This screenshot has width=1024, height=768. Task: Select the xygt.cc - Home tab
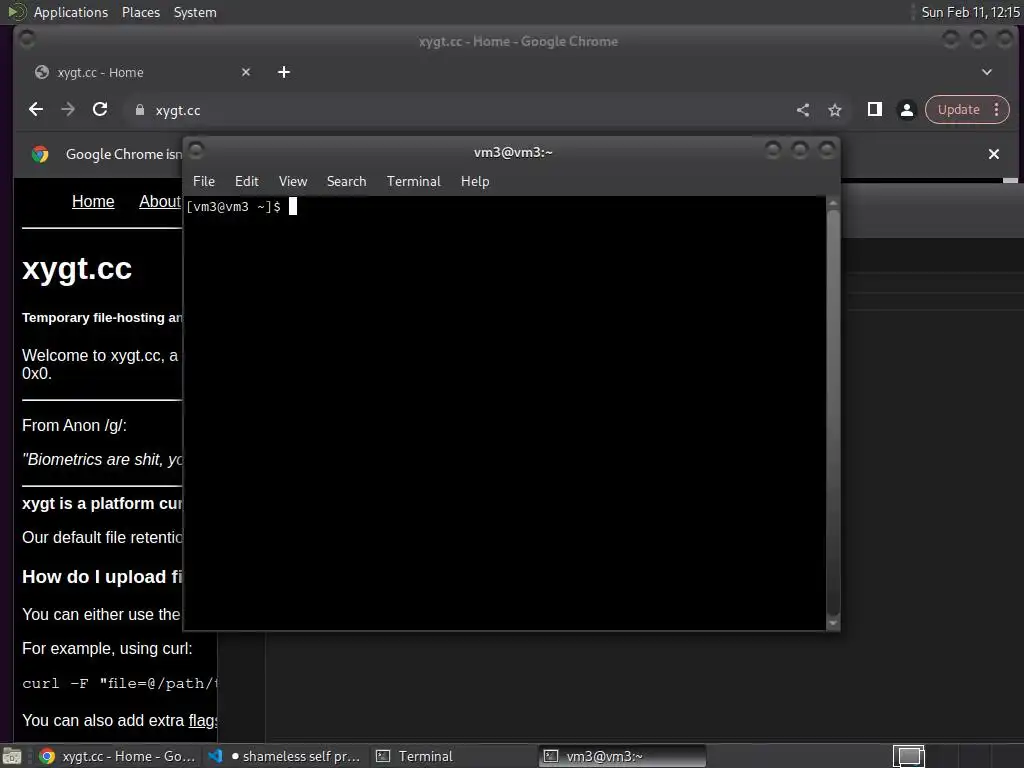(x=137, y=72)
